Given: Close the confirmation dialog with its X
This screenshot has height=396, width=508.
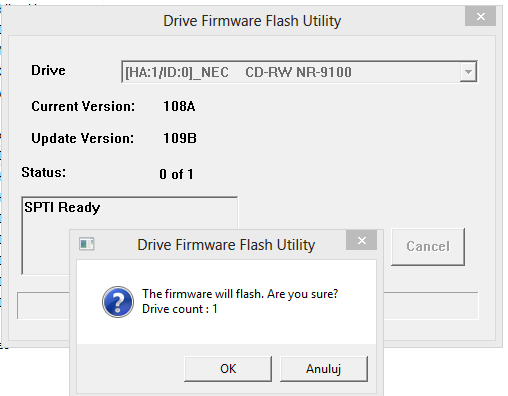Looking at the screenshot, I should [362, 240].
